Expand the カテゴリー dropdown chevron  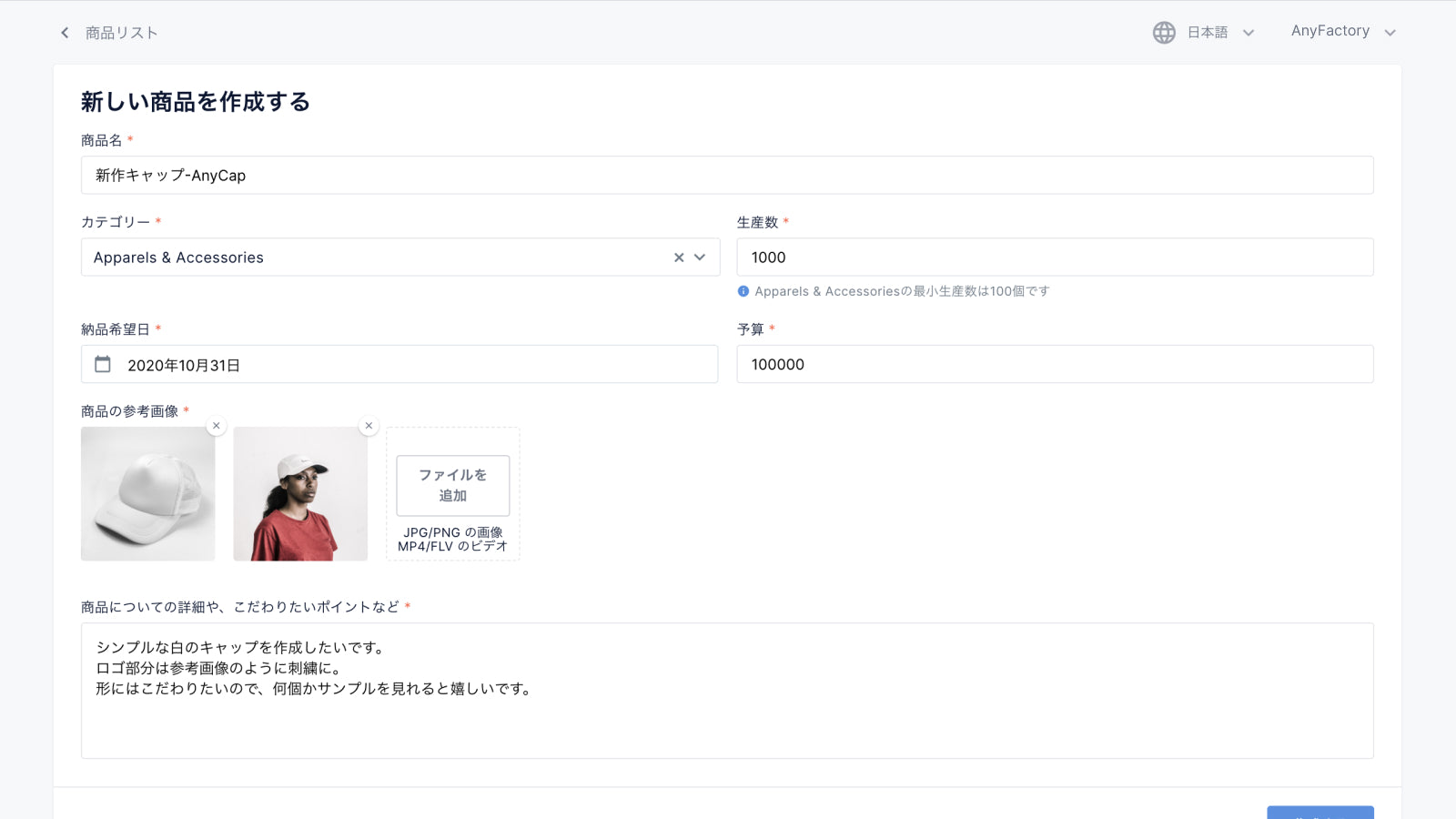[x=700, y=258]
